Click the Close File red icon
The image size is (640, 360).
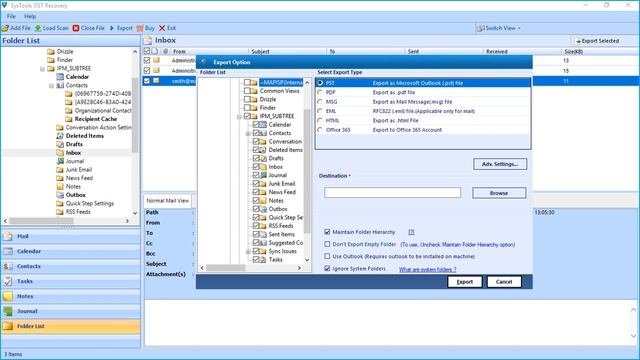click(76, 28)
